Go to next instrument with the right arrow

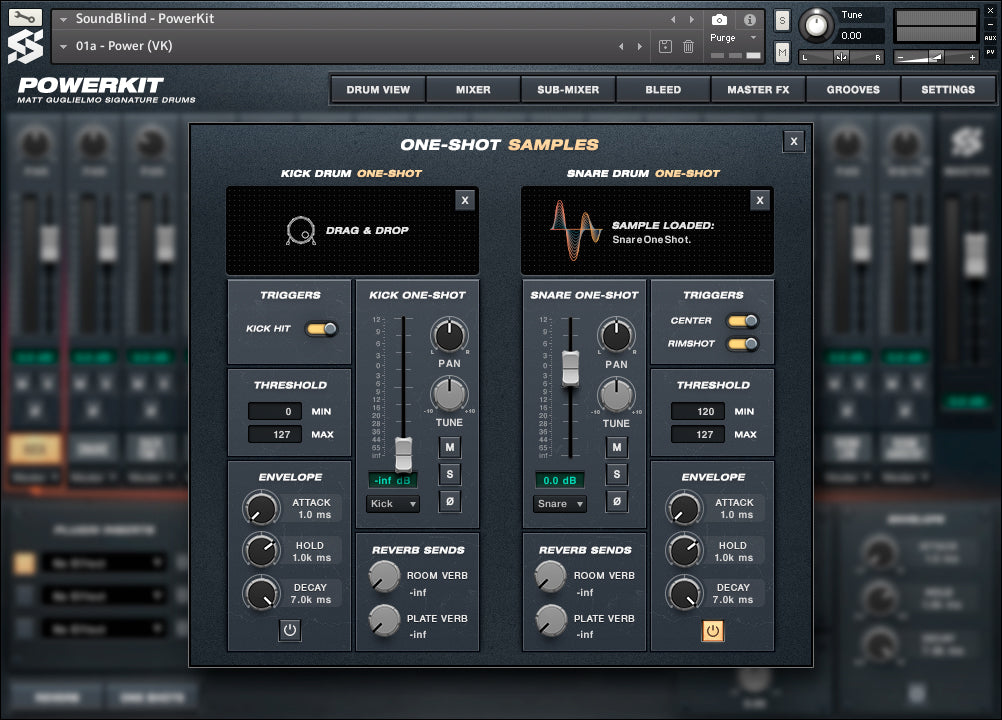691,20
